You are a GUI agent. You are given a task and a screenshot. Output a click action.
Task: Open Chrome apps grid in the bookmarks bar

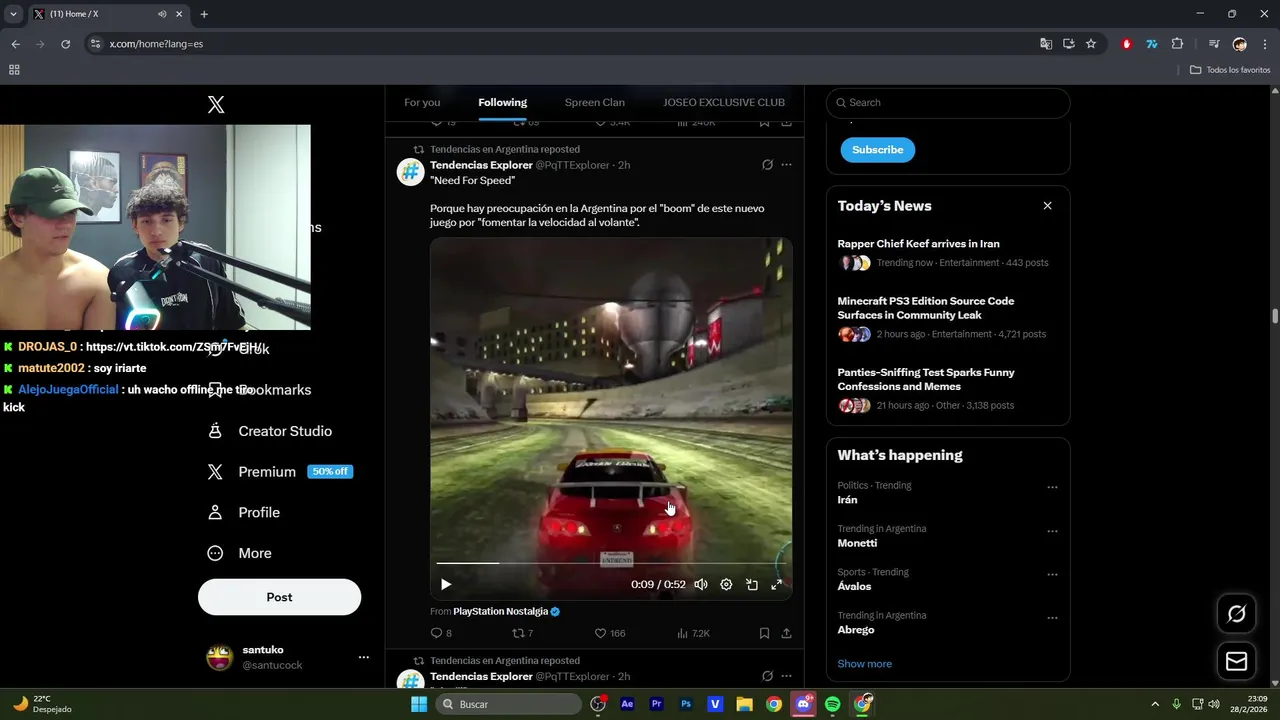point(14,70)
